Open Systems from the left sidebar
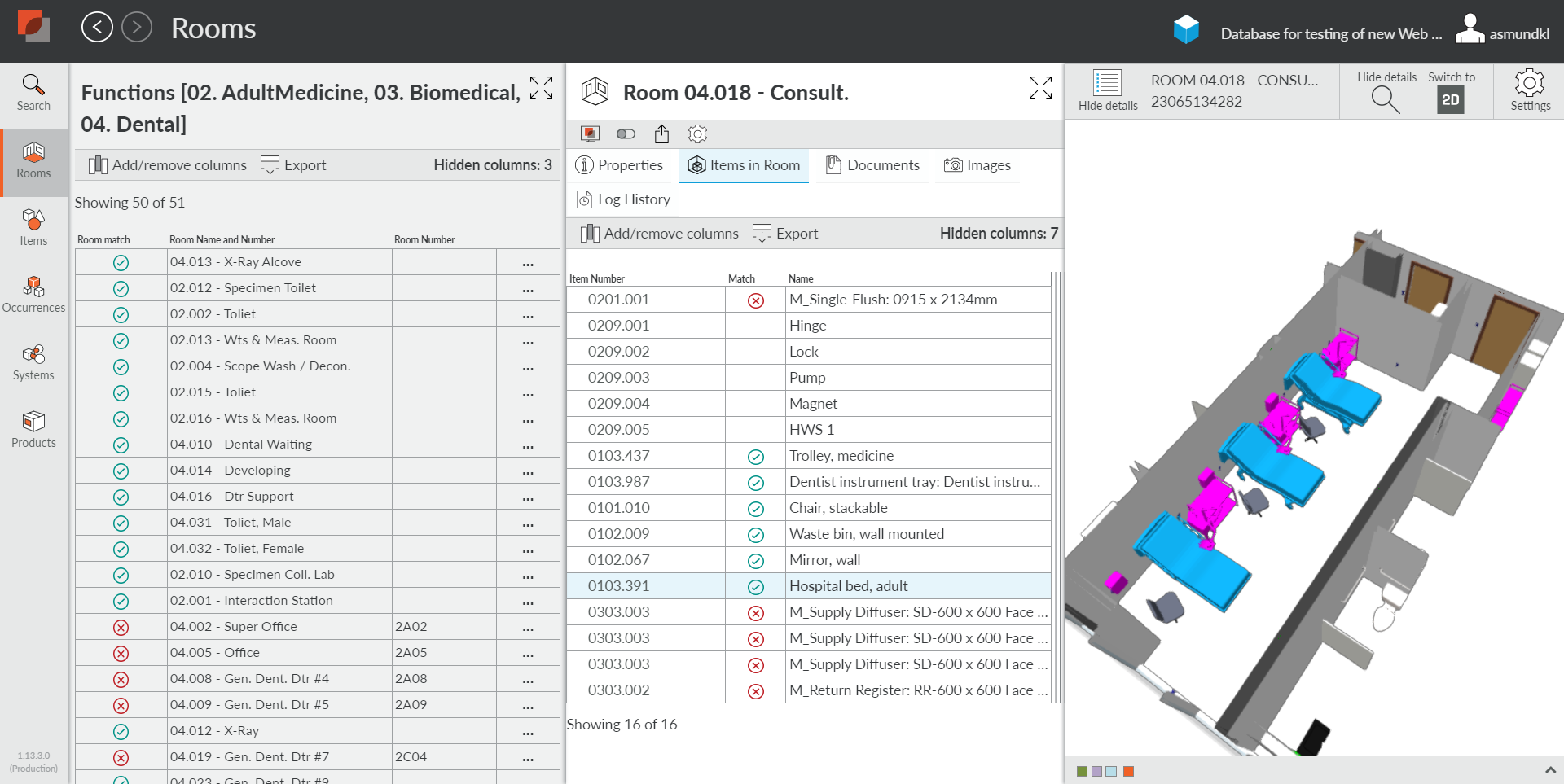 tap(33, 361)
